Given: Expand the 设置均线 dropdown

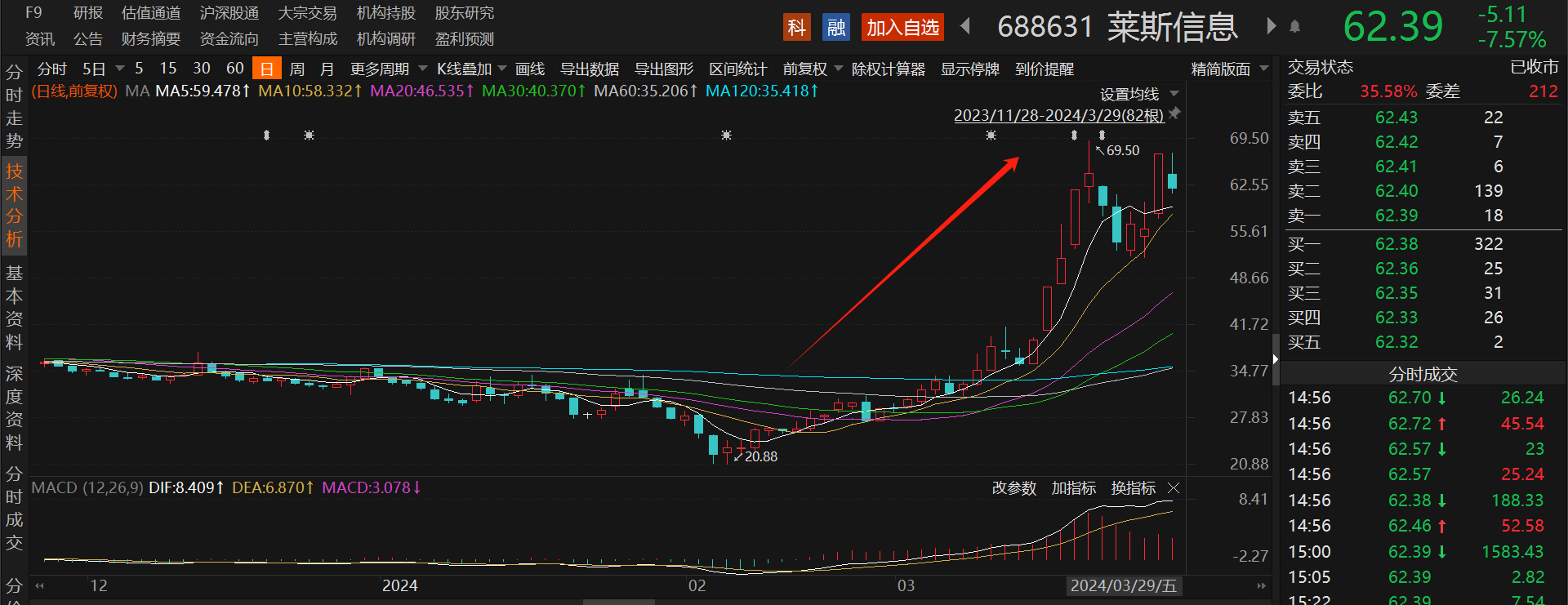Looking at the screenshot, I should coord(1139,94).
